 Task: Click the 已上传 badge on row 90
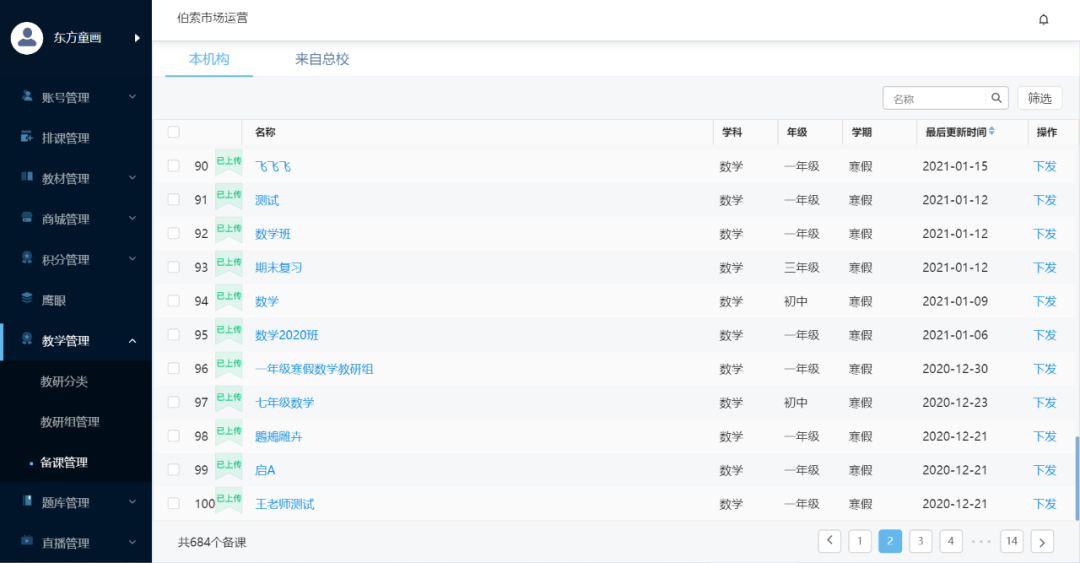(229, 162)
